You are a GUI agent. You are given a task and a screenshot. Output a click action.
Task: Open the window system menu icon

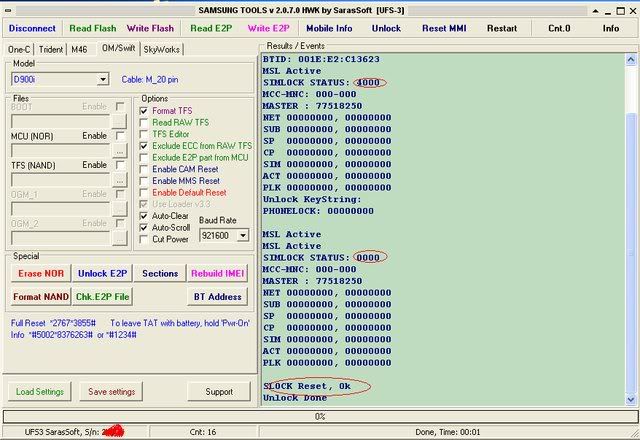click(x=7, y=11)
